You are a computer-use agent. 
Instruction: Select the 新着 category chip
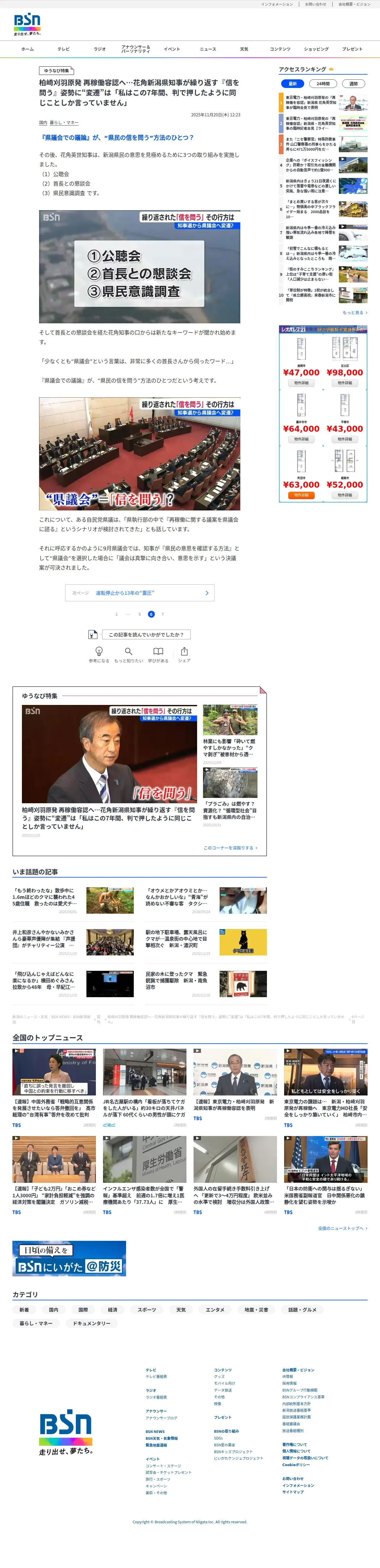point(24,1310)
